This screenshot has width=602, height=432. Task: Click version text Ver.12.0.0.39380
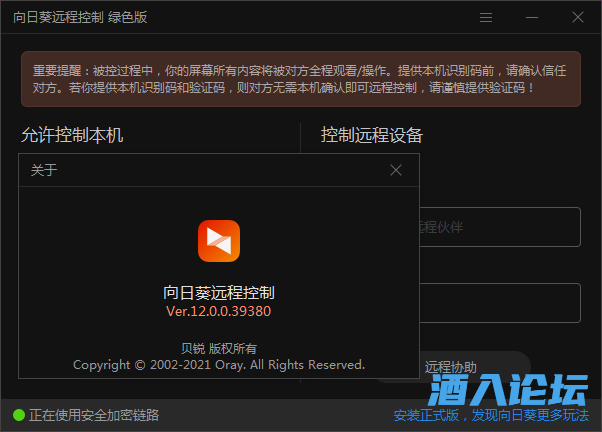(218, 311)
